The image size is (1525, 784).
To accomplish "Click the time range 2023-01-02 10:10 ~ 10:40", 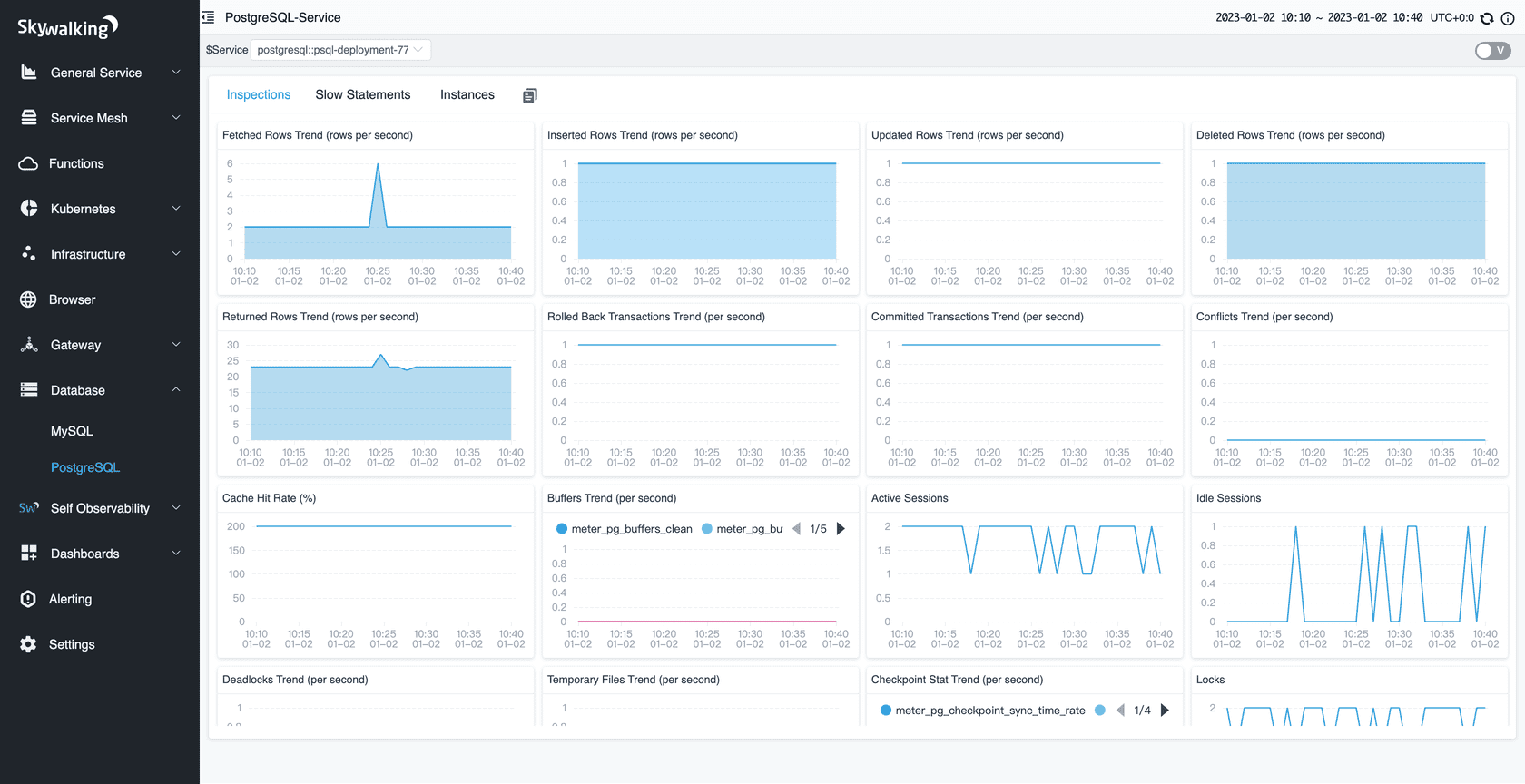I will pos(1318,18).
